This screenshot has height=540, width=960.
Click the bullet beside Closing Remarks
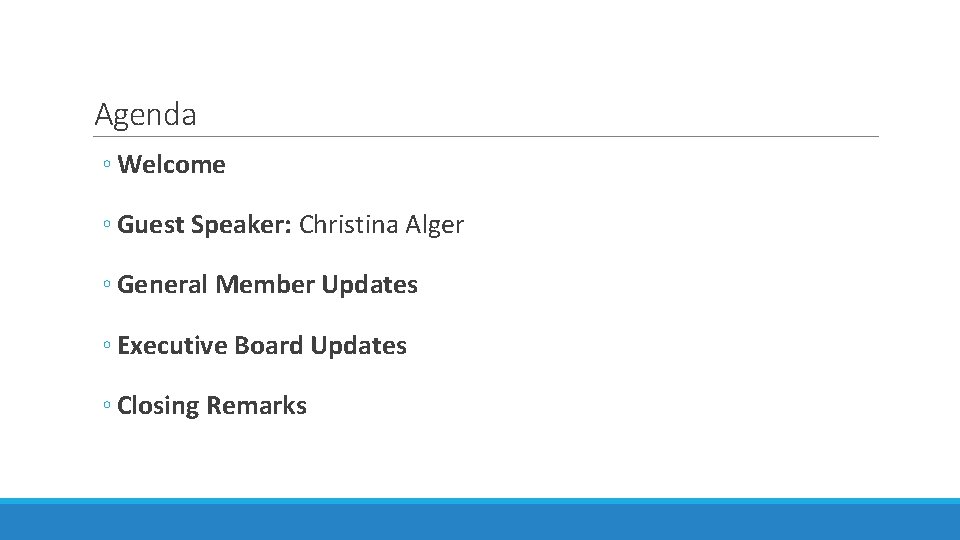pos(107,405)
